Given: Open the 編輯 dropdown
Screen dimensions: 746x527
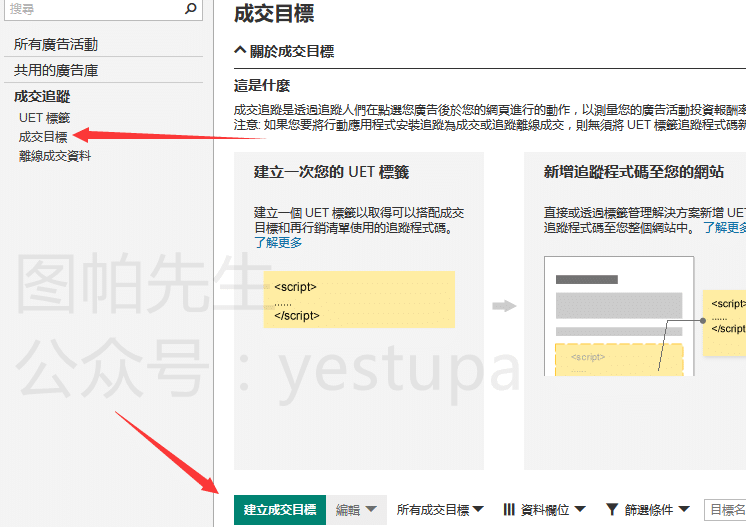Looking at the screenshot, I should tap(356, 510).
